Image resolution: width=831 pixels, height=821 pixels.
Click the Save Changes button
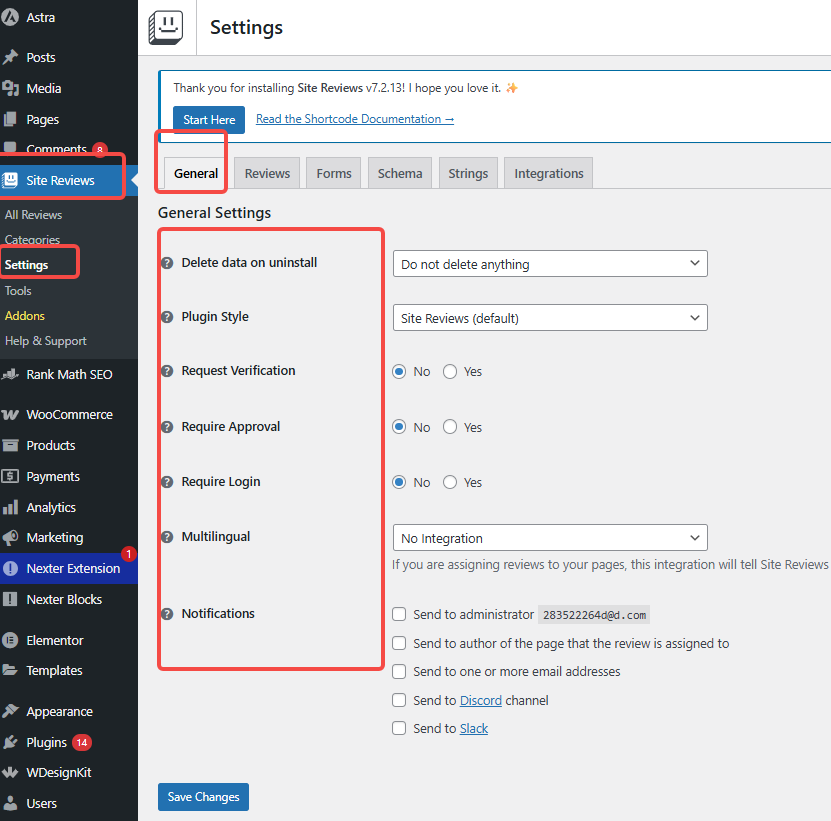pyautogui.click(x=203, y=797)
